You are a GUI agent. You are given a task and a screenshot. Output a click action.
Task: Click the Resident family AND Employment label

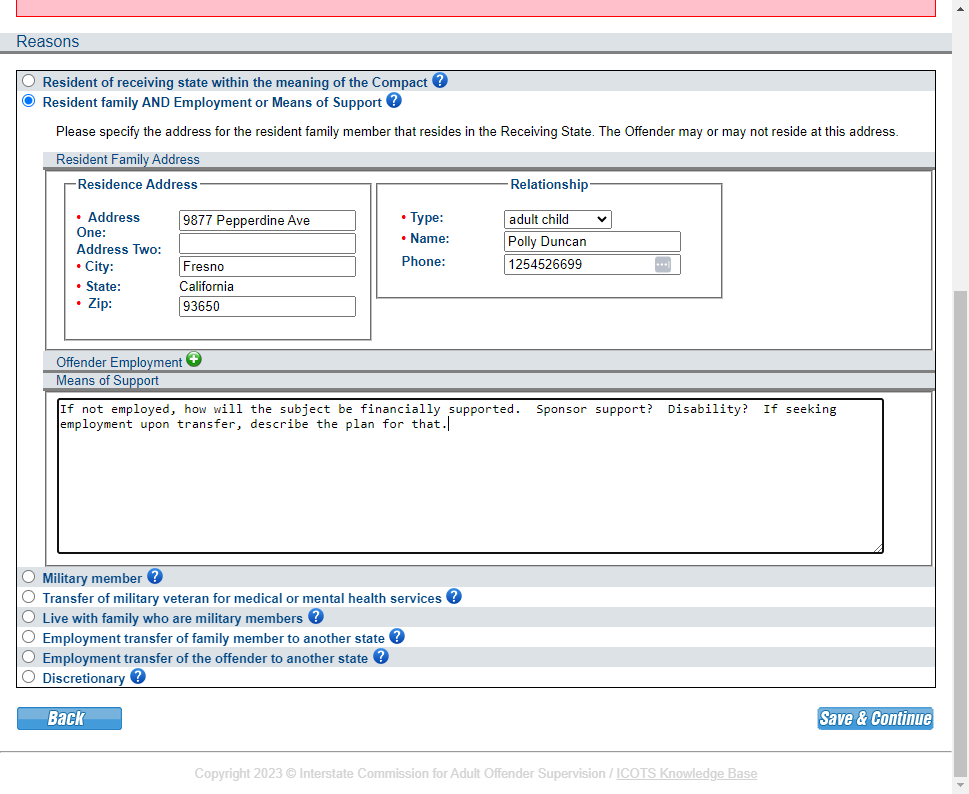click(x=212, y=103)
